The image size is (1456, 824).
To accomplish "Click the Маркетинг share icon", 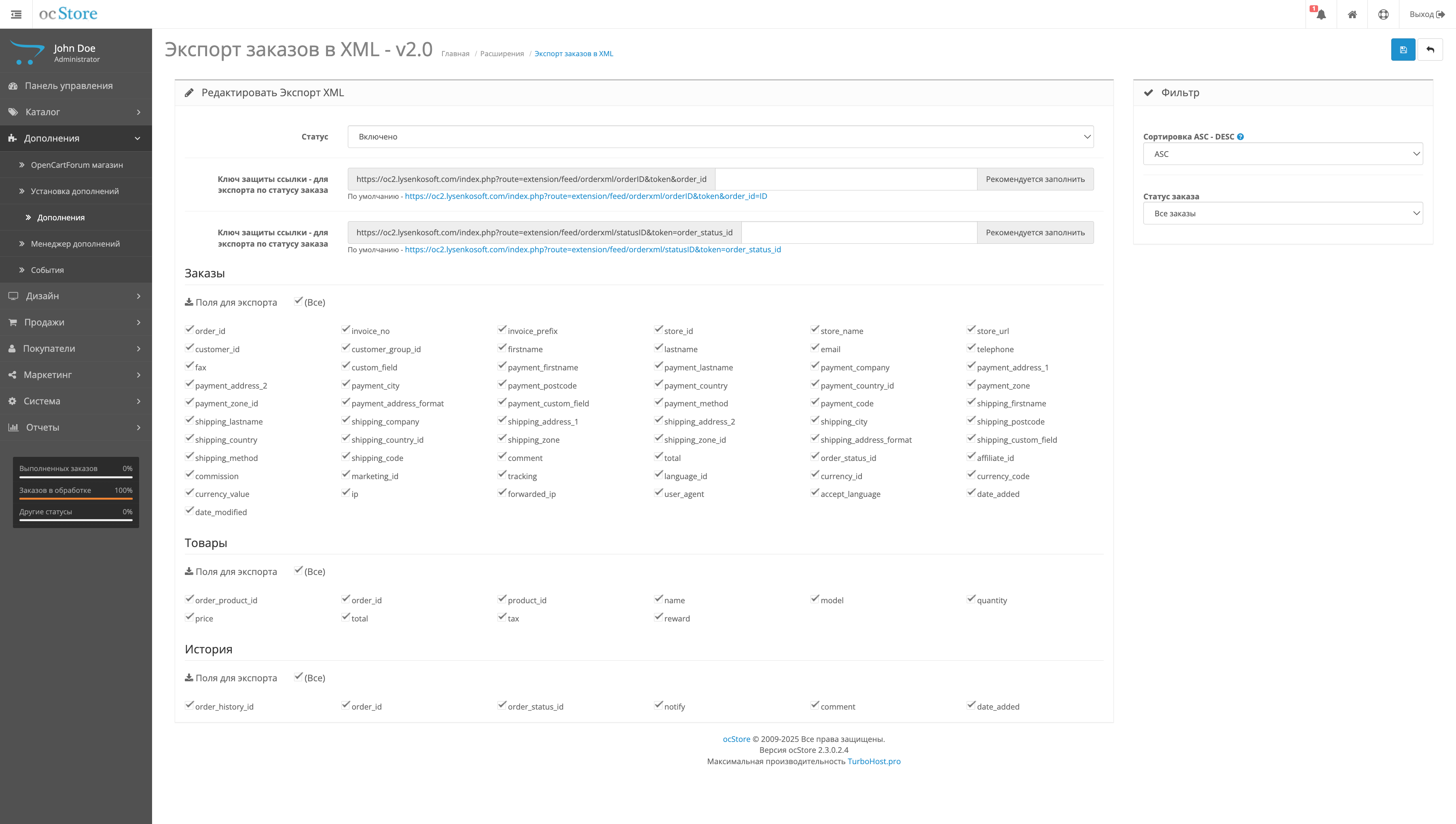I will (x=12, y=375).
